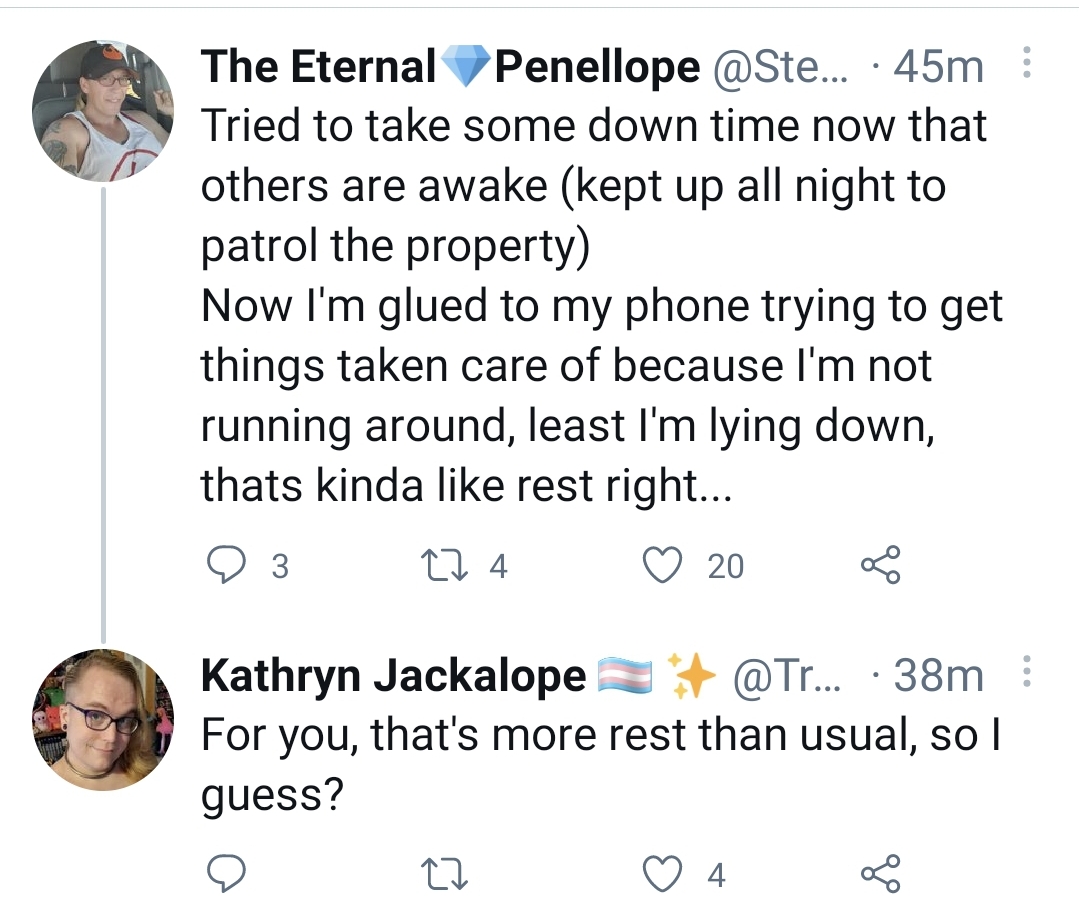Like Penellope's tweet with heart icon

[662, 565]
